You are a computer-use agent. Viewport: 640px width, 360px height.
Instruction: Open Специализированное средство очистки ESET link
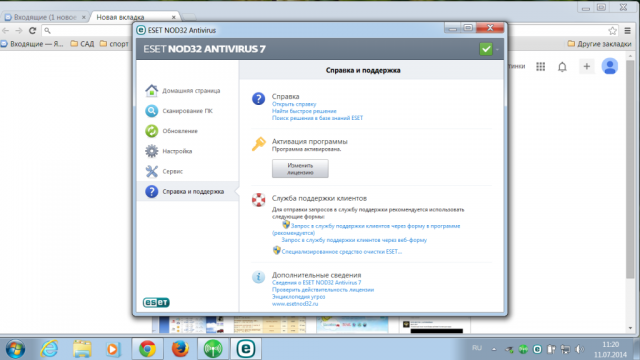point(342,252)
